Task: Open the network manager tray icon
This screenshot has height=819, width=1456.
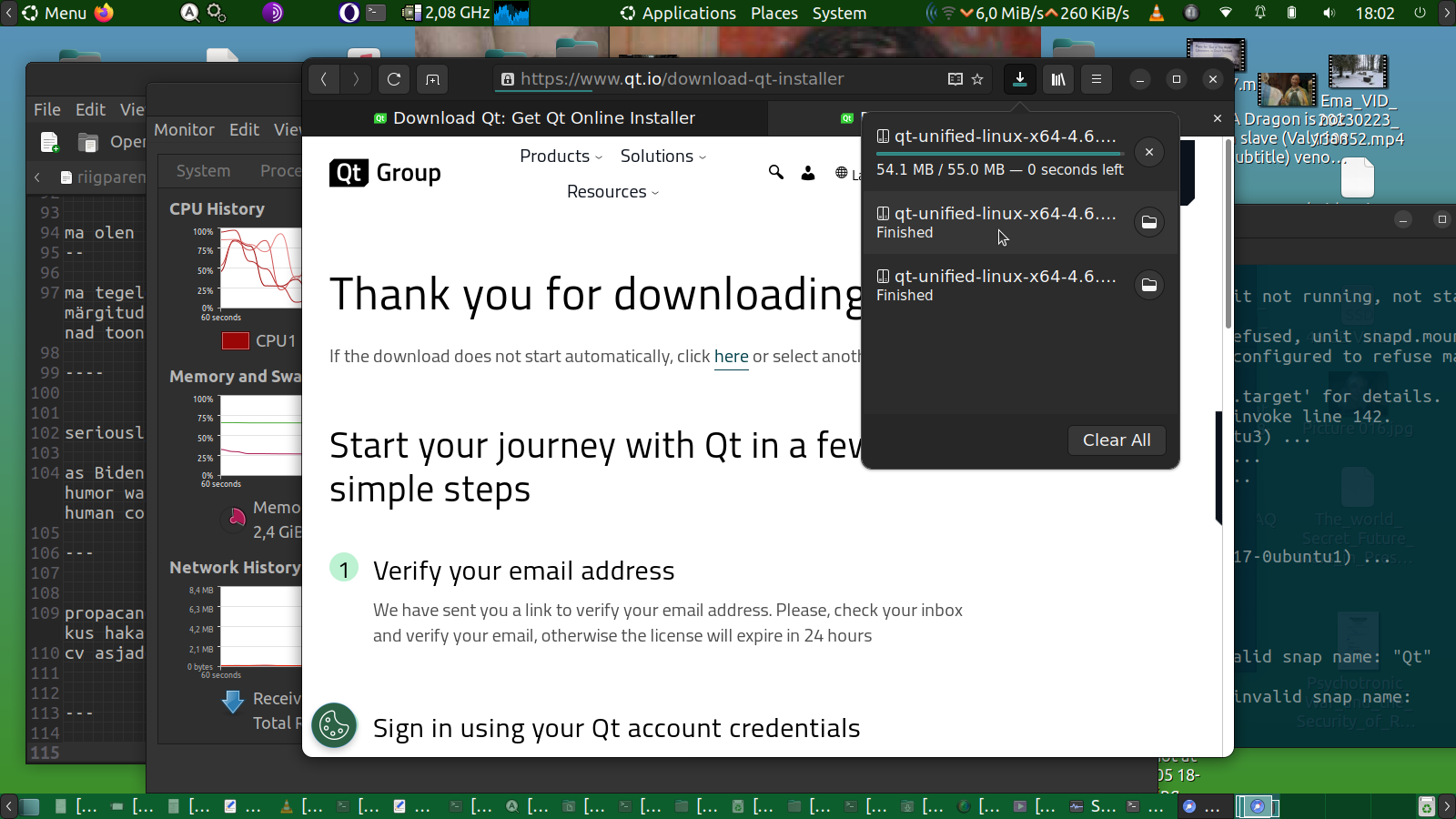Action: (x=1226, y=13)
